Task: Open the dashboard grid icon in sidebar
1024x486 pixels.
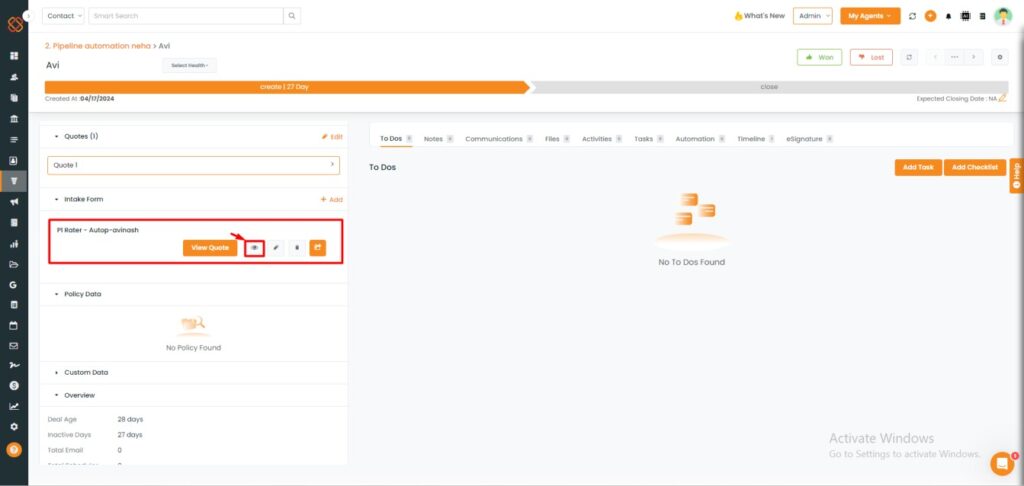Action: [14, 56]
